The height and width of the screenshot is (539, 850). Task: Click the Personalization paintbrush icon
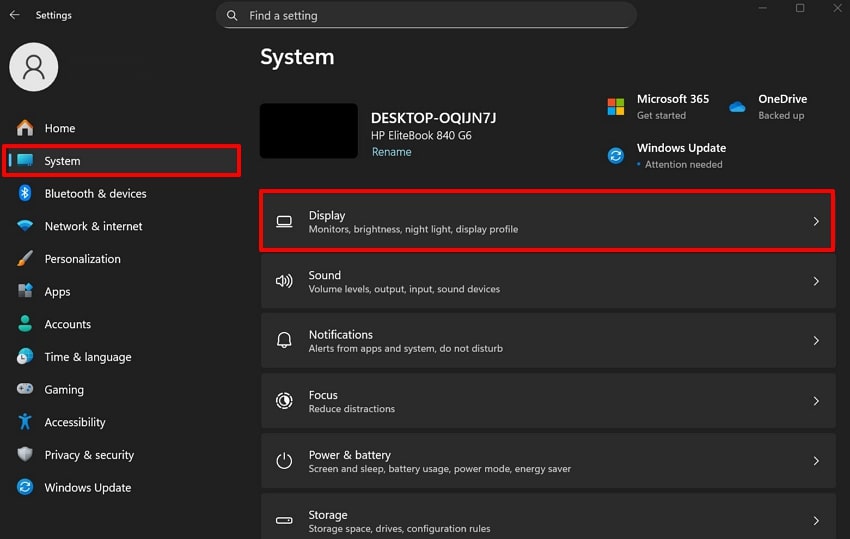[25, 259]
